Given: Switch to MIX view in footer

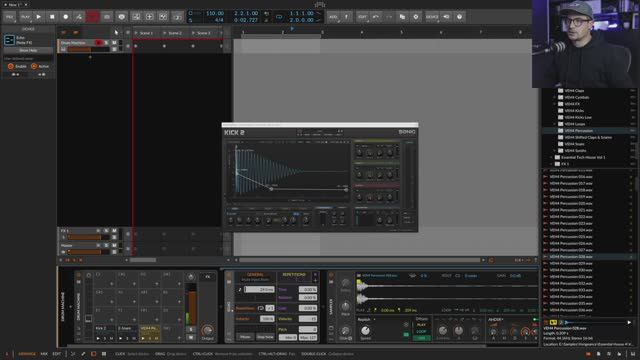Looking at the screenshot, I should tap(44, 354).
